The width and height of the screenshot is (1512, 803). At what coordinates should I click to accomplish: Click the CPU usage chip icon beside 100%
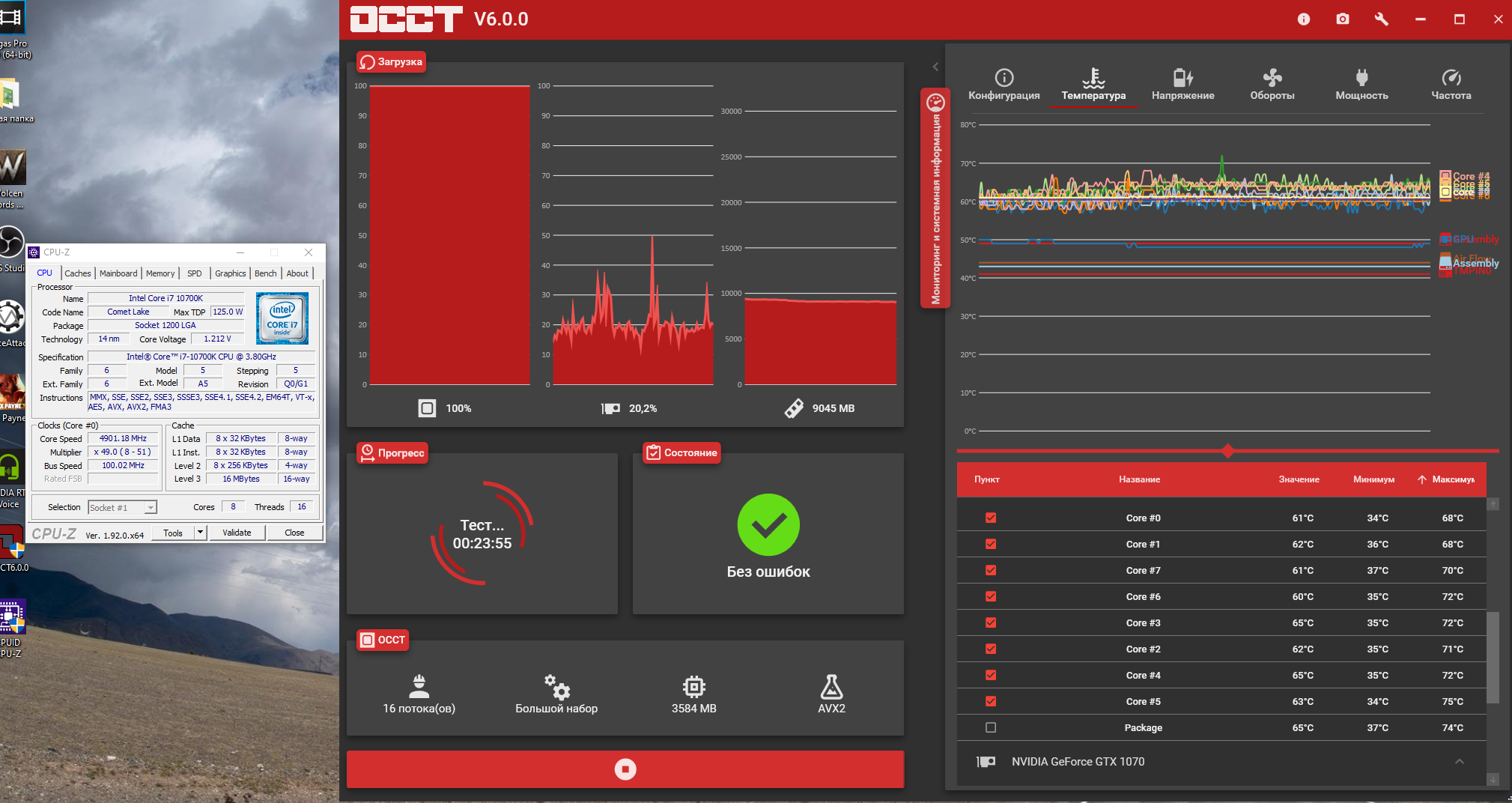(x=427, y=408)
